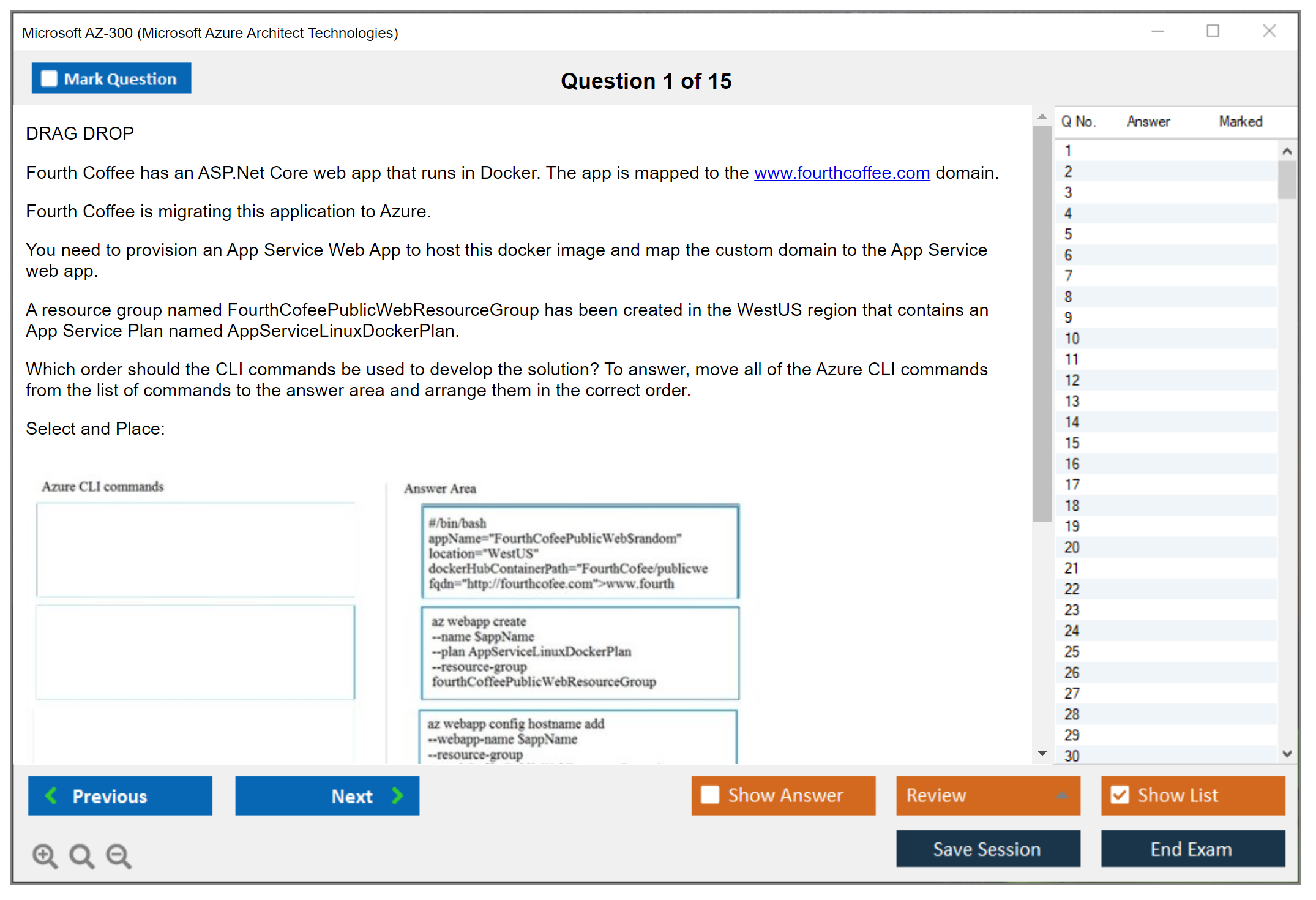1316x900 pixels.
Task: Click the green left chevron on Previous
Action: tap(51, 795)
